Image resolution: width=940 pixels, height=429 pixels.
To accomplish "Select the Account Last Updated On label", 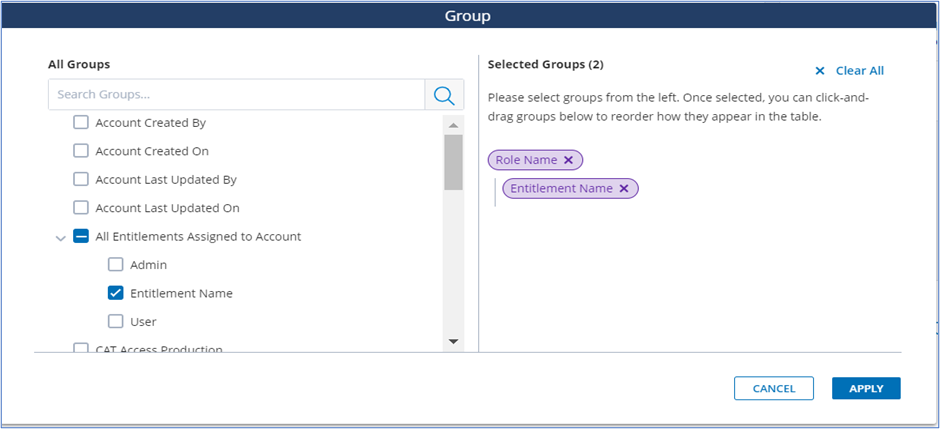I will tap(167, 208).
